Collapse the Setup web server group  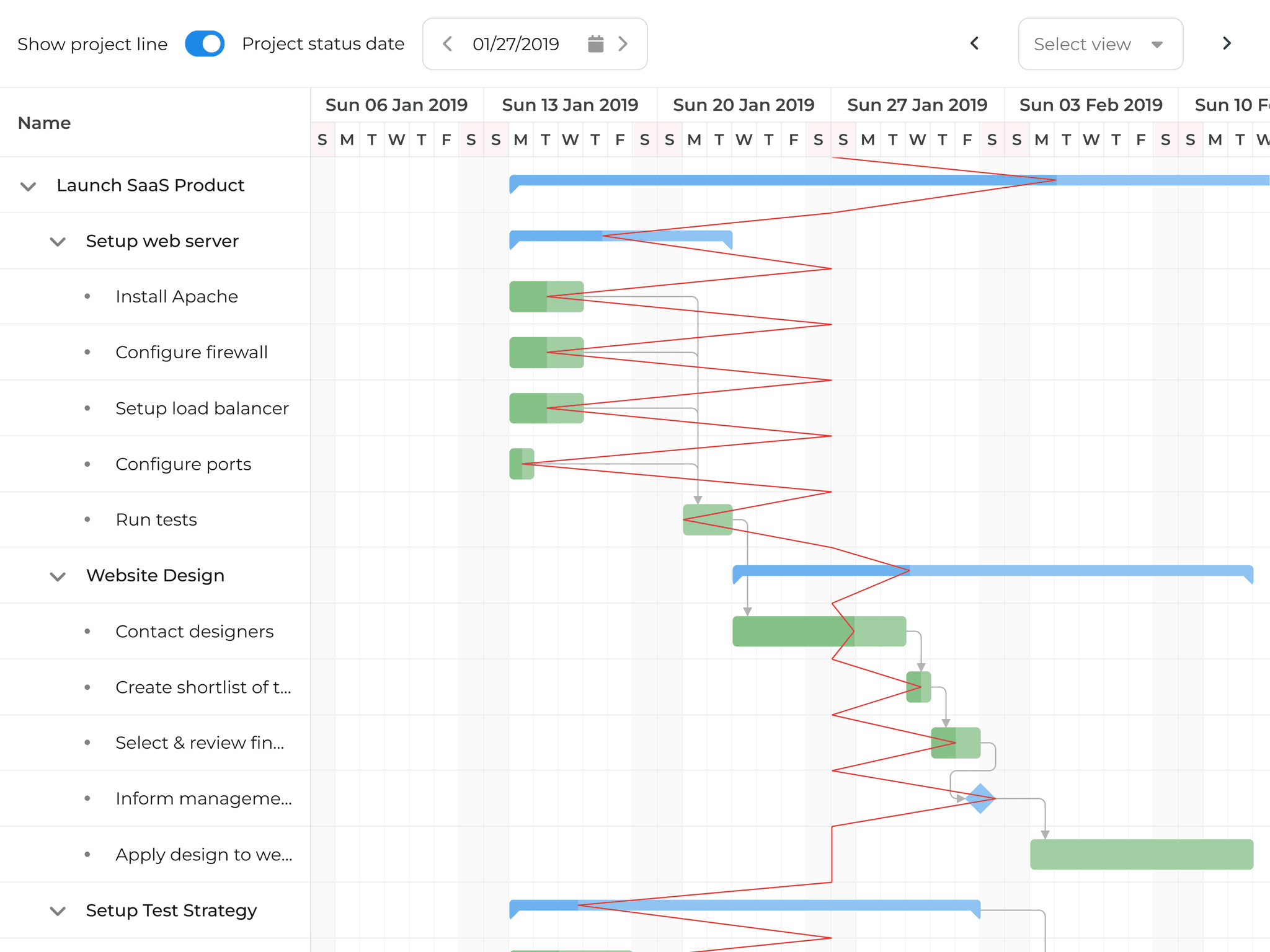(58, 242)
